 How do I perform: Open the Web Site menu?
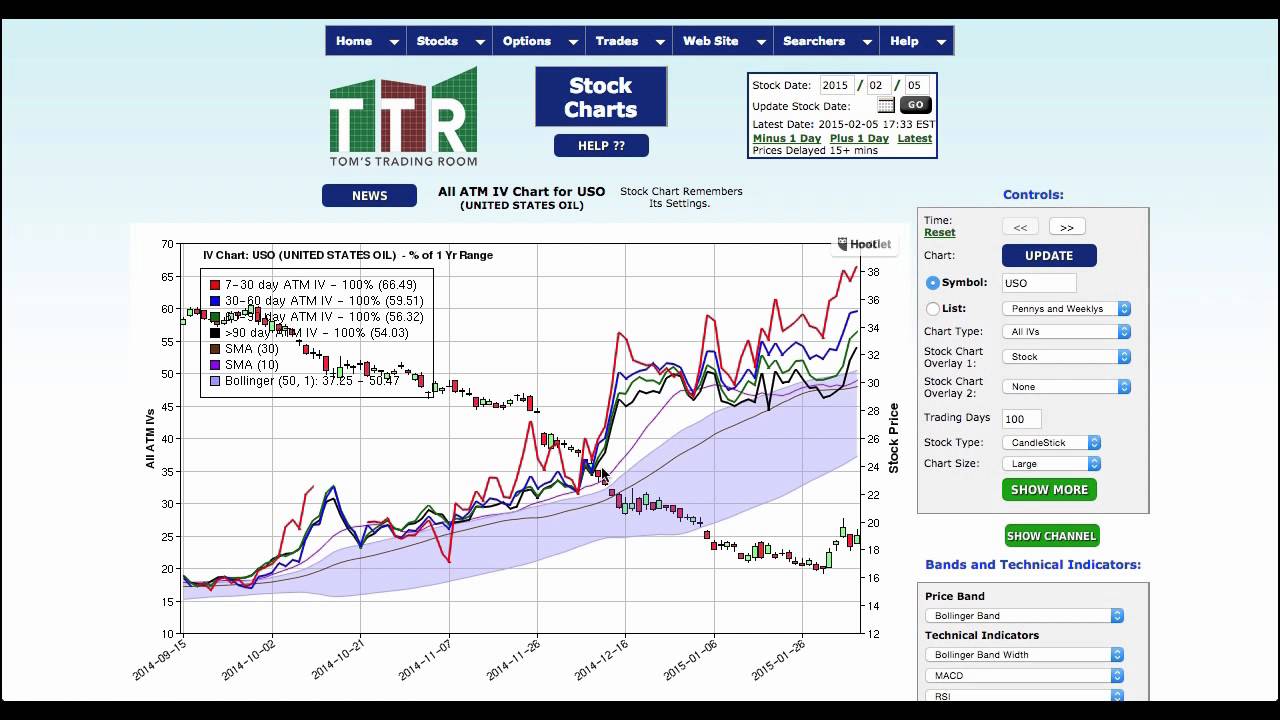click(711, 41)
